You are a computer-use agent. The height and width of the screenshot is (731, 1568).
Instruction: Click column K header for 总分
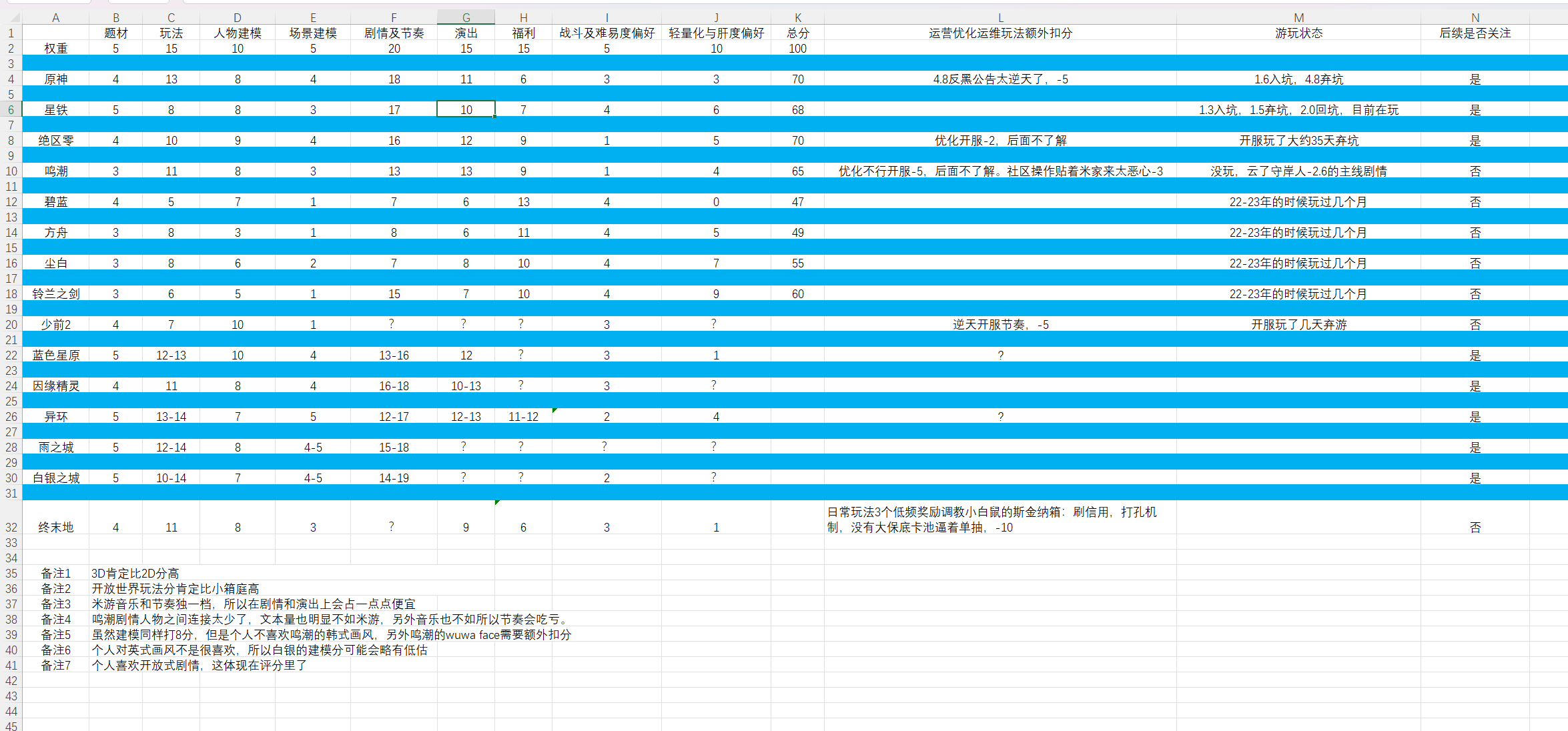click(x=797, y=17)
